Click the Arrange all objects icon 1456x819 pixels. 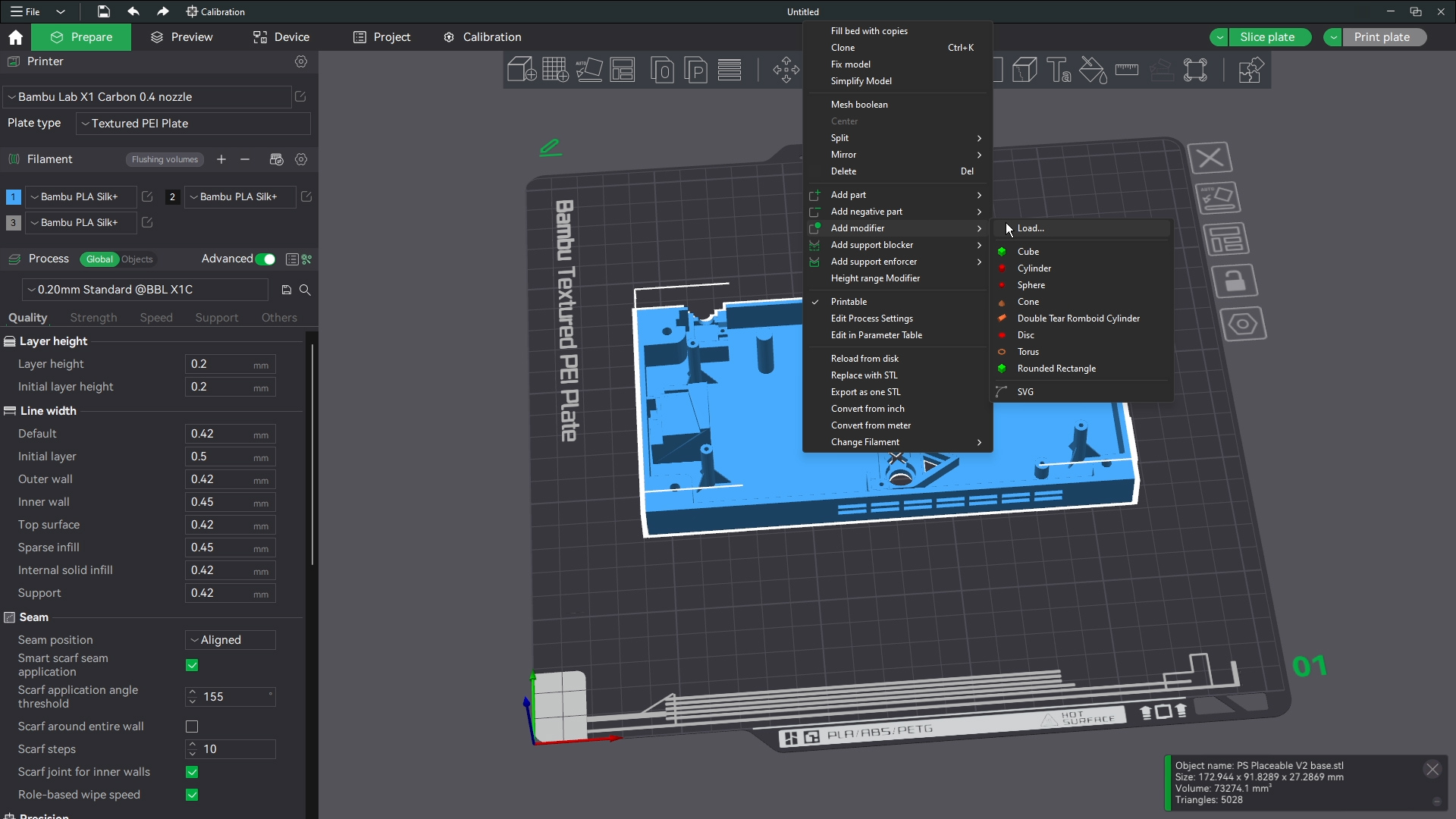click(x=623, y=70)
